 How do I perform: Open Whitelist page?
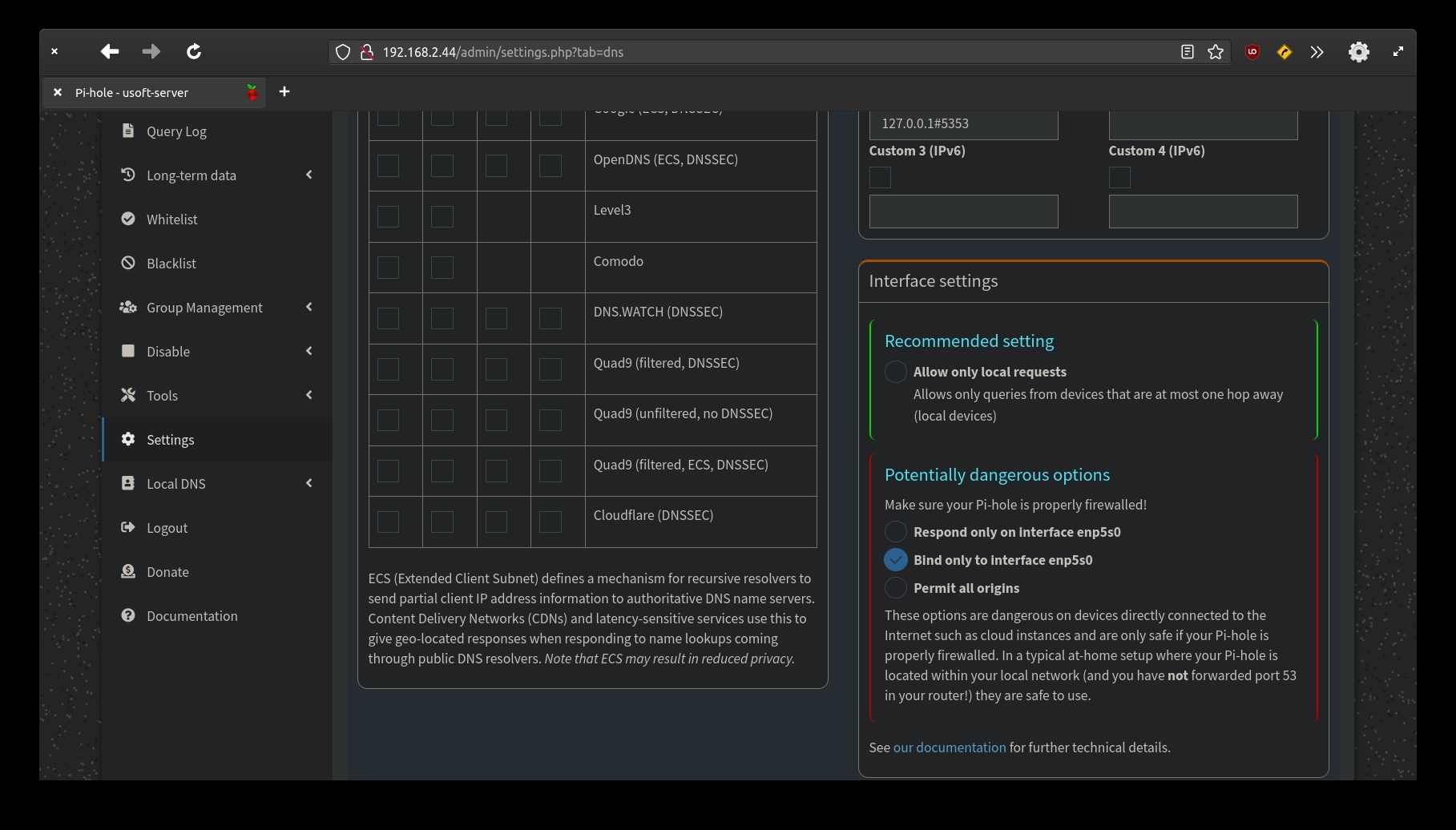[217, 219]
